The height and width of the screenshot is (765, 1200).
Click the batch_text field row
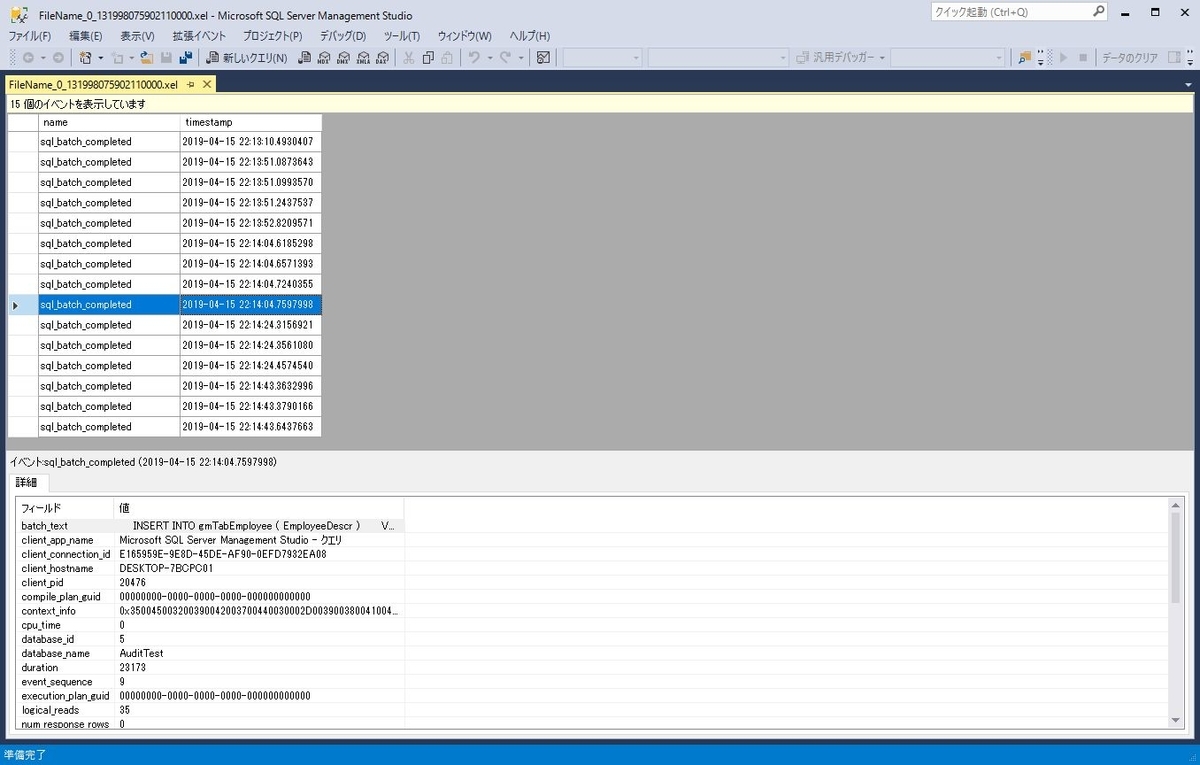pos(211,525)
